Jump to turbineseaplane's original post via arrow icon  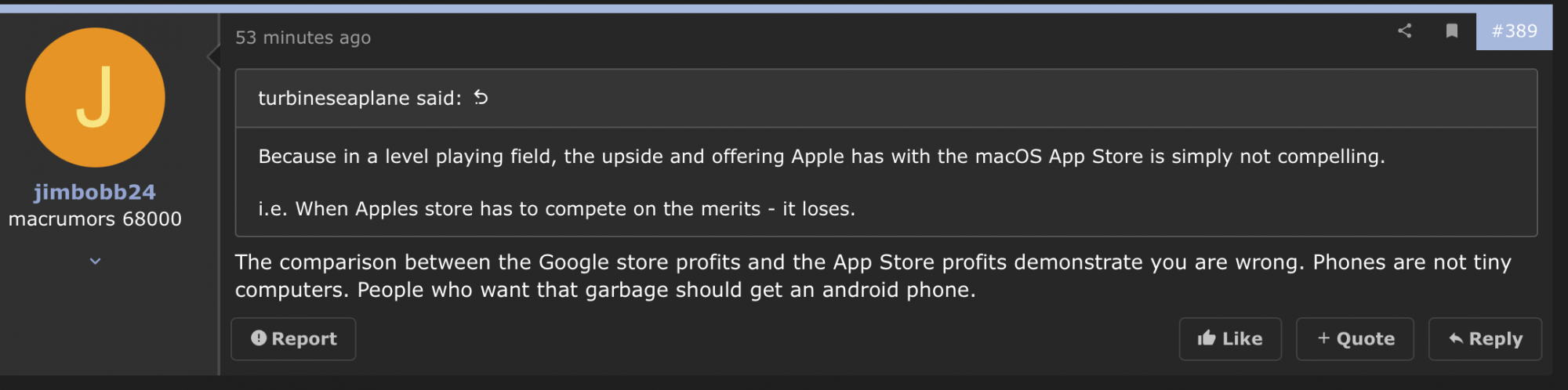481,98
